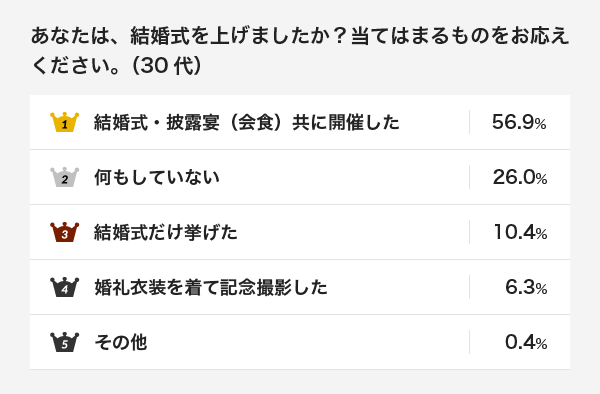Click the survey question title text
The height and width of the screenshot is (394, 600).
click(x=300, y=50)
